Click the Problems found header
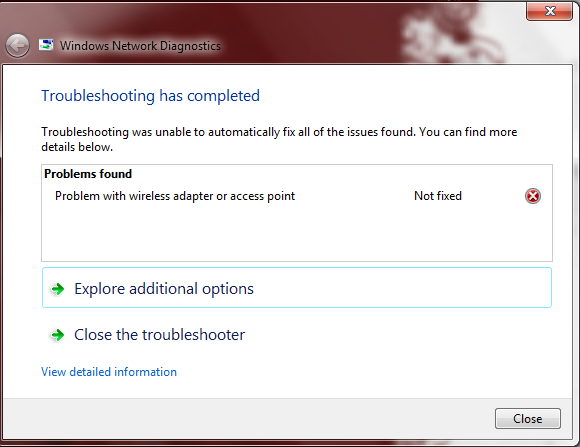Image resolution: width=580 pixels, height=447 pixels. point(88,174)
